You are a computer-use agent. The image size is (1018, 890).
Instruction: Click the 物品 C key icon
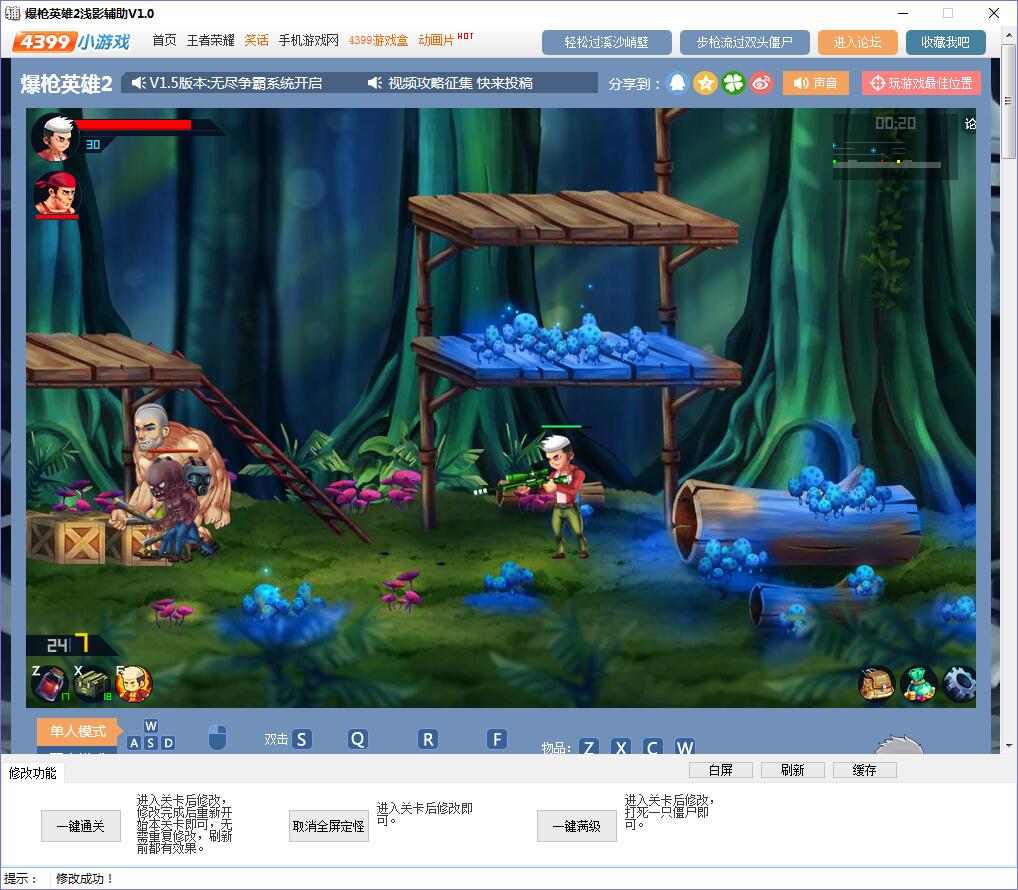coord(653,747)
